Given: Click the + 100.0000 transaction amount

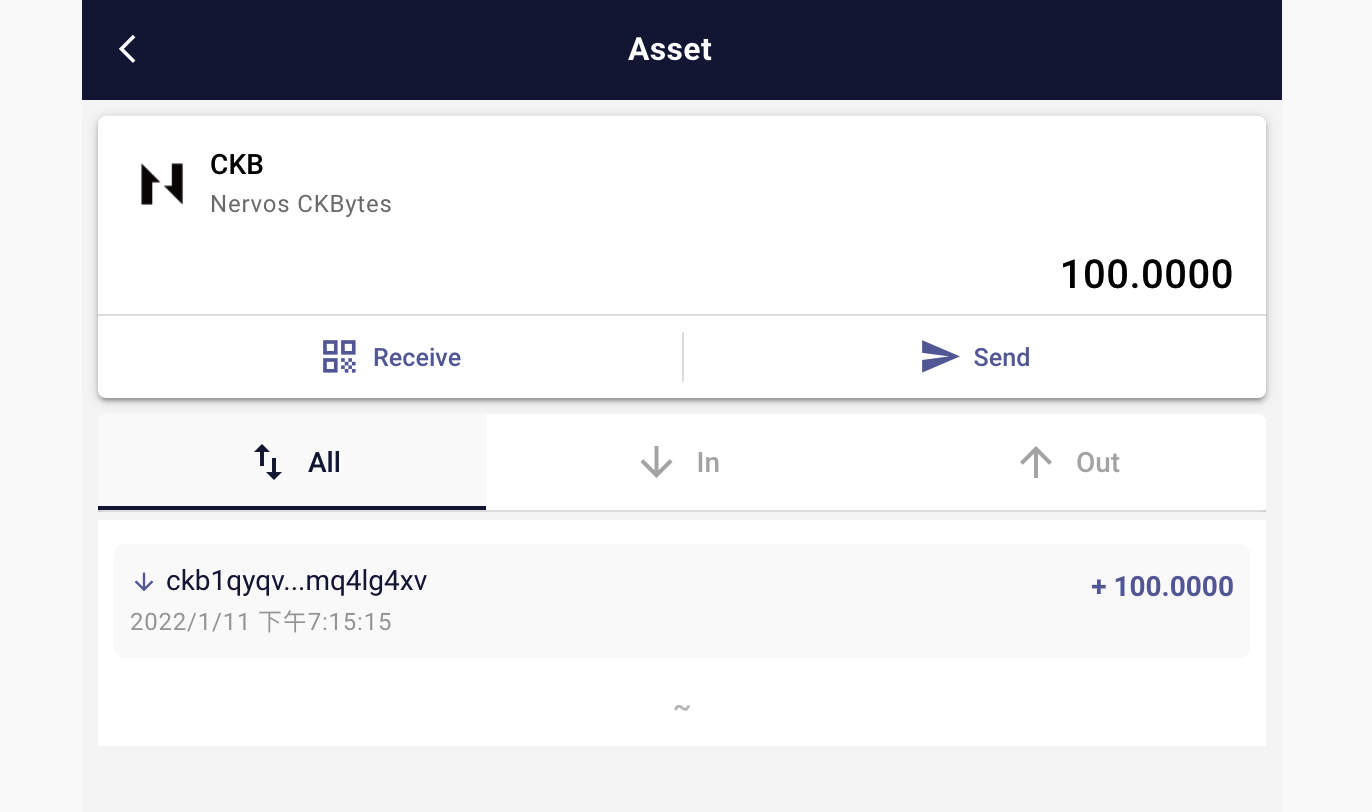Looking at the screenshot, I should point(1162,586).
